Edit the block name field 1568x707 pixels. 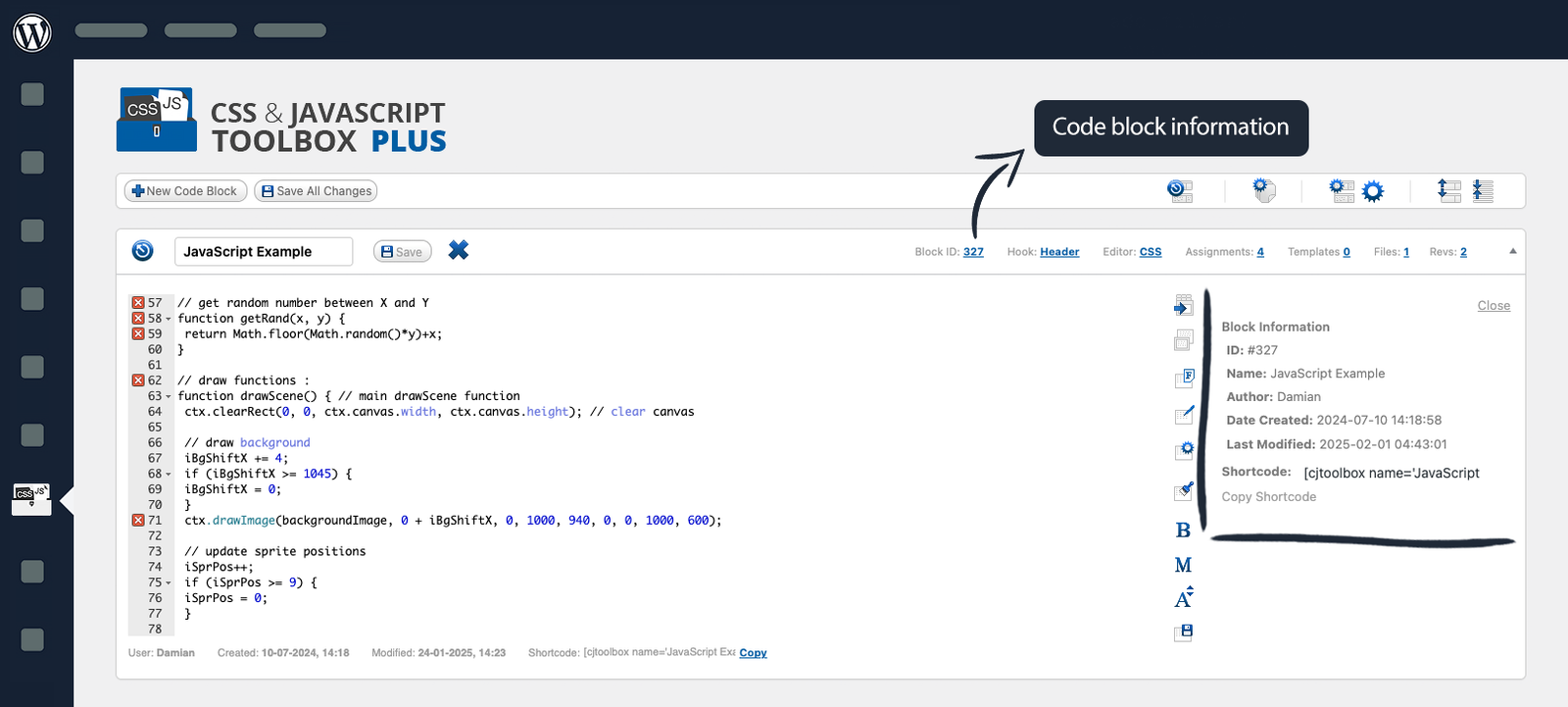pyautogui.click(x=264, y=252)
